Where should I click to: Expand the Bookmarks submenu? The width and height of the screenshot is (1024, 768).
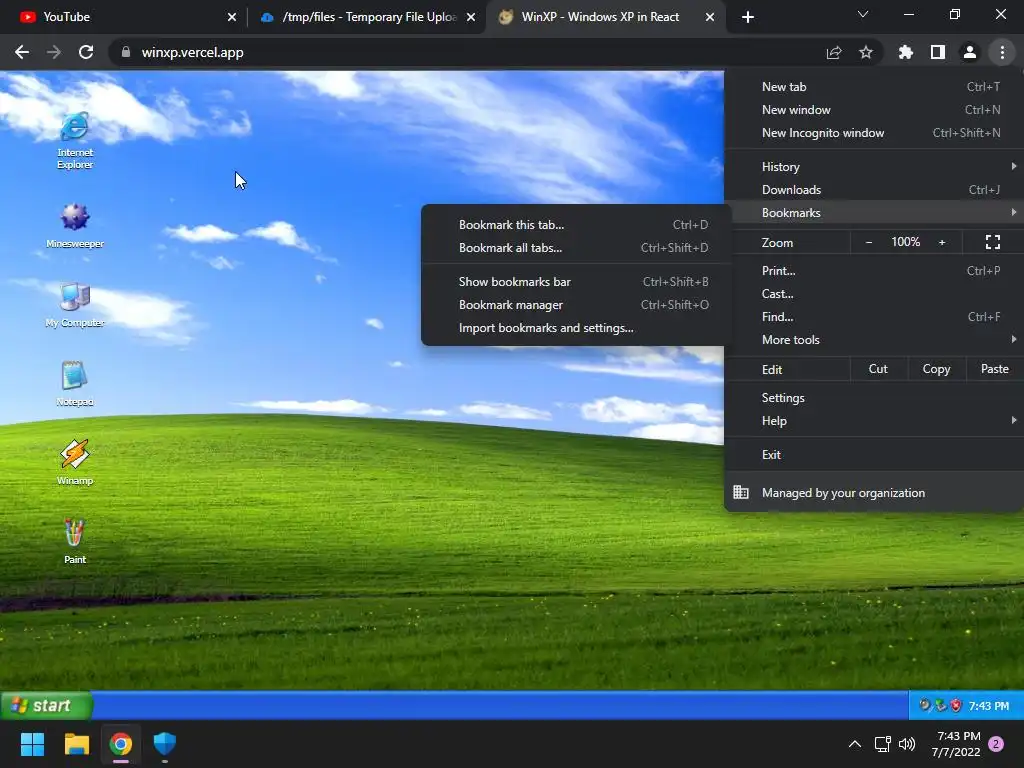[874, 212]
